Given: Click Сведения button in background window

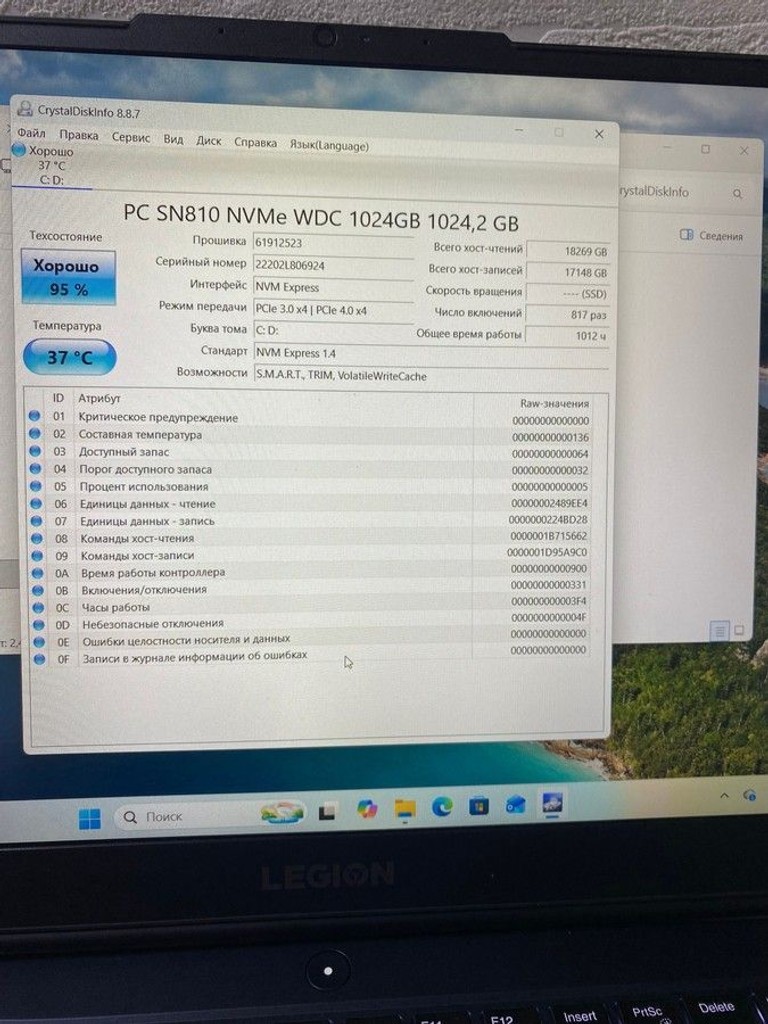Looking at the screenshot, I should click(x=711, y=235).
